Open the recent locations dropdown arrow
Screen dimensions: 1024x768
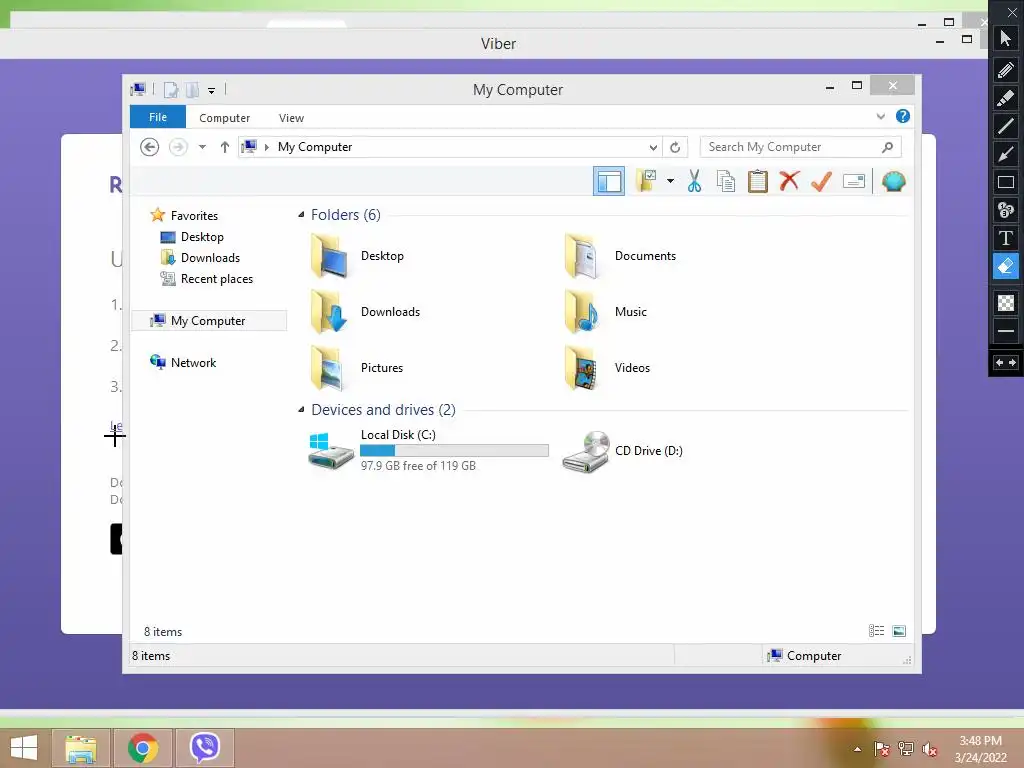[202, 147]
